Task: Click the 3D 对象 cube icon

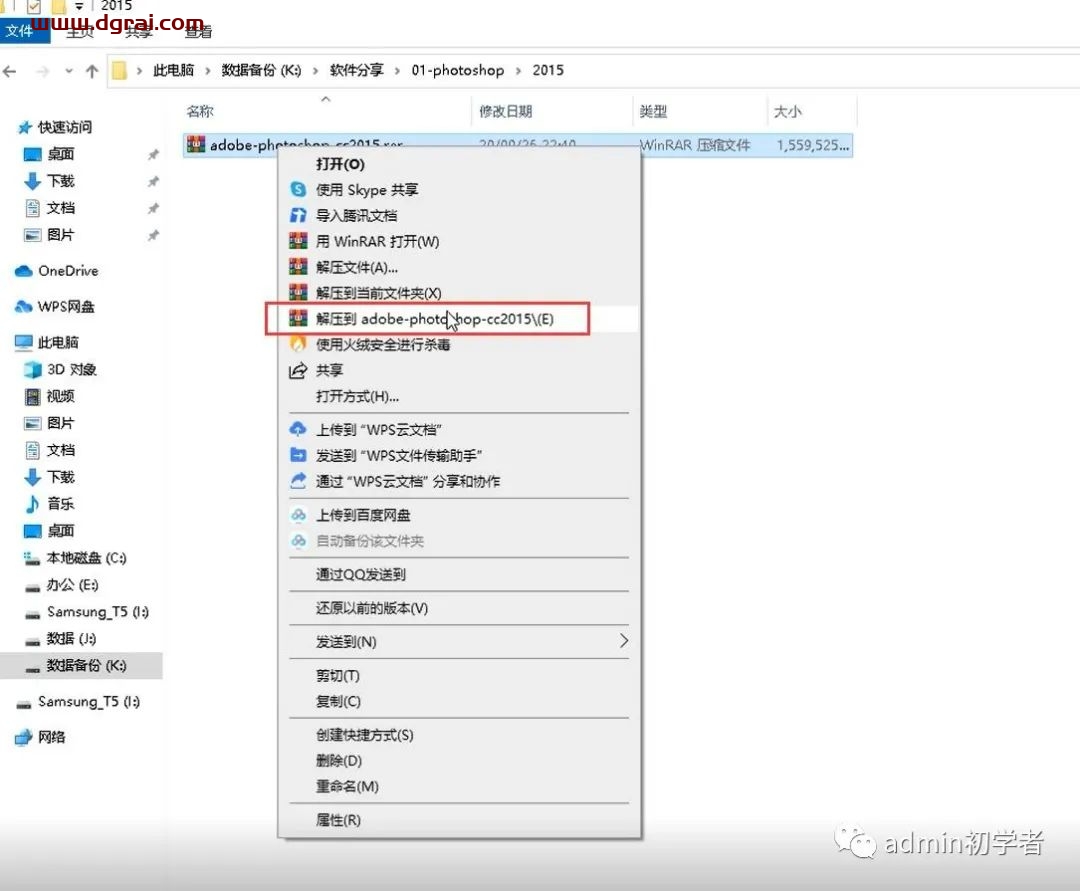Action: pos(32,370)
